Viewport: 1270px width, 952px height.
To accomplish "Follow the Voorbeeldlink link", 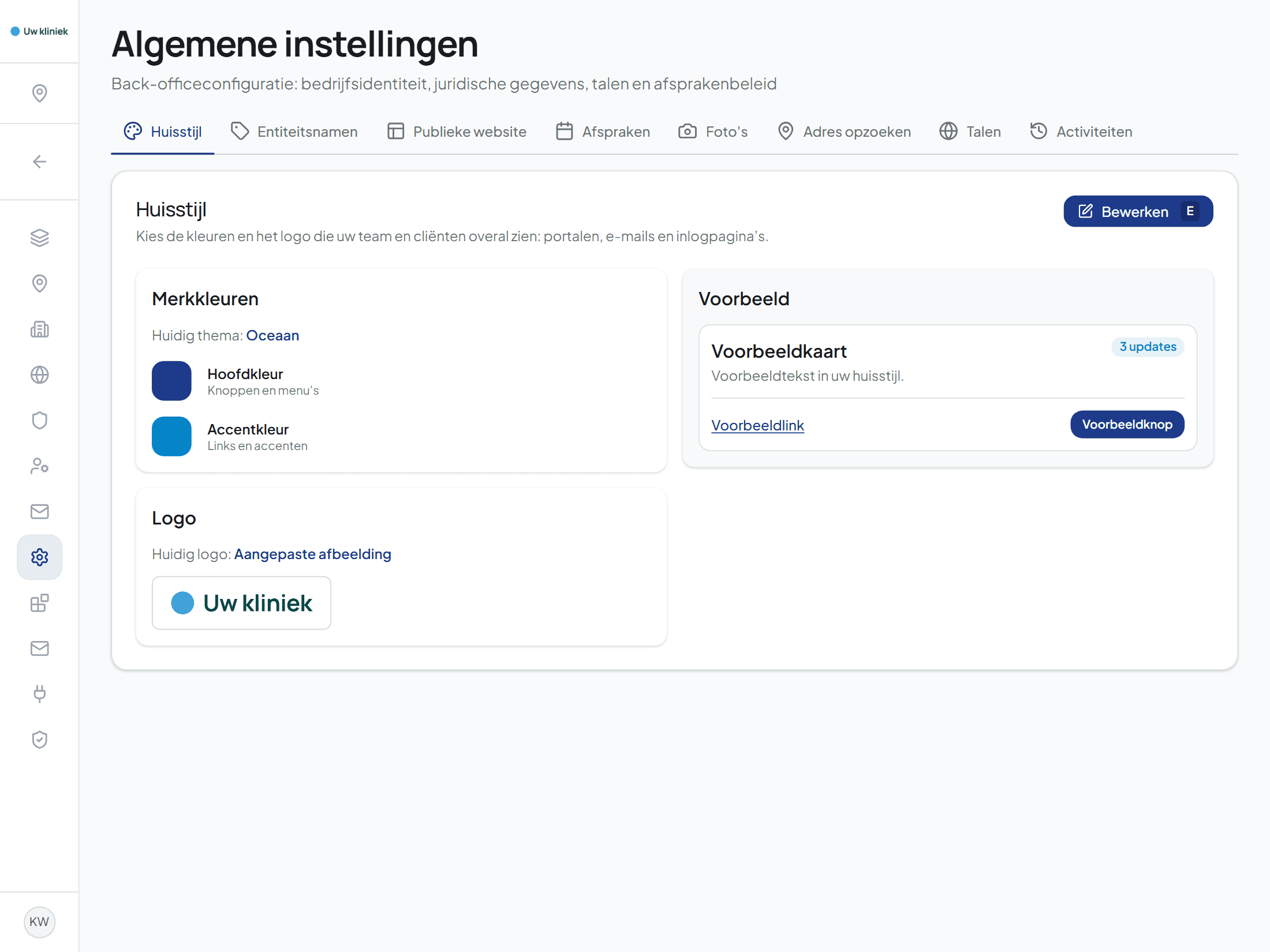I will (757, 425).
